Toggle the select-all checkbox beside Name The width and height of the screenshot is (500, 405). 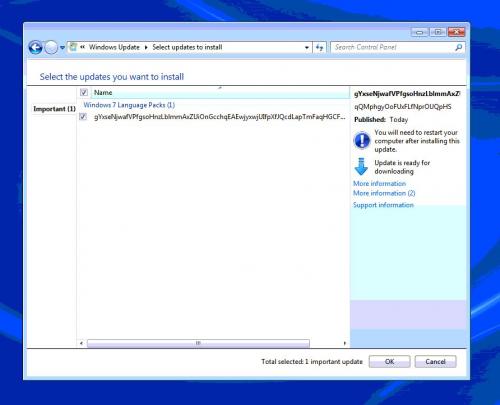[84, 92]
